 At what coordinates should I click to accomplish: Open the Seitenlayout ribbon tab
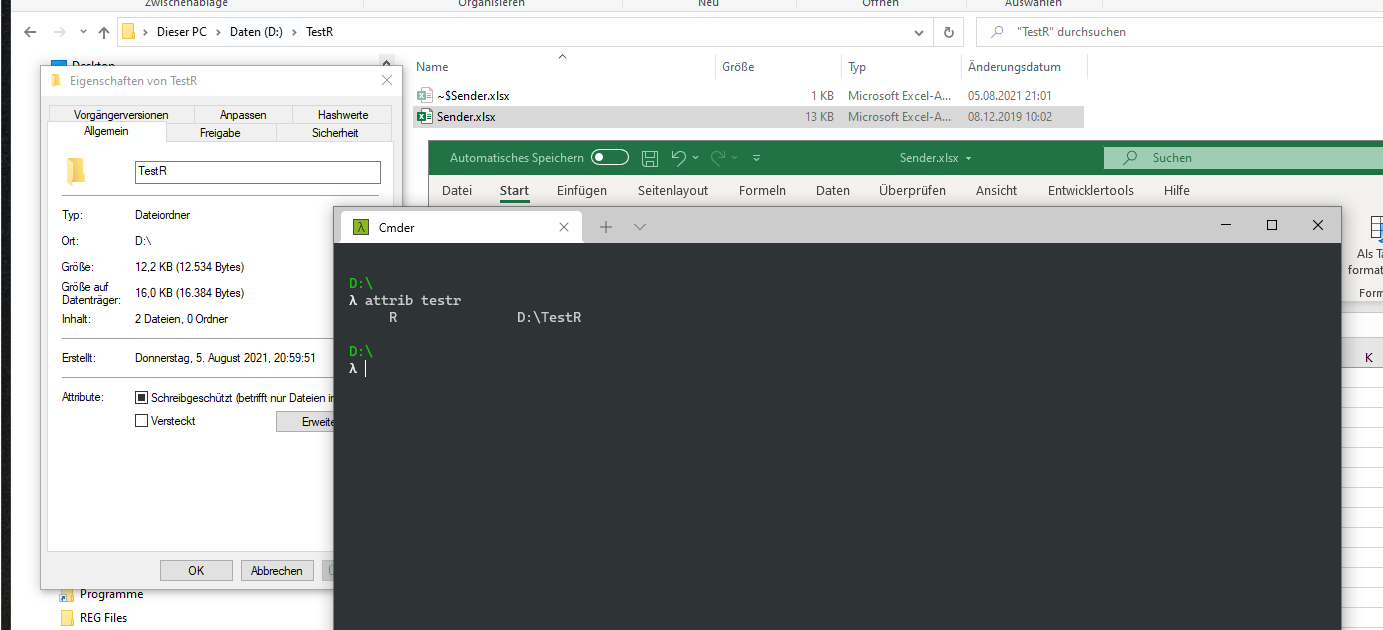point(673,190)
